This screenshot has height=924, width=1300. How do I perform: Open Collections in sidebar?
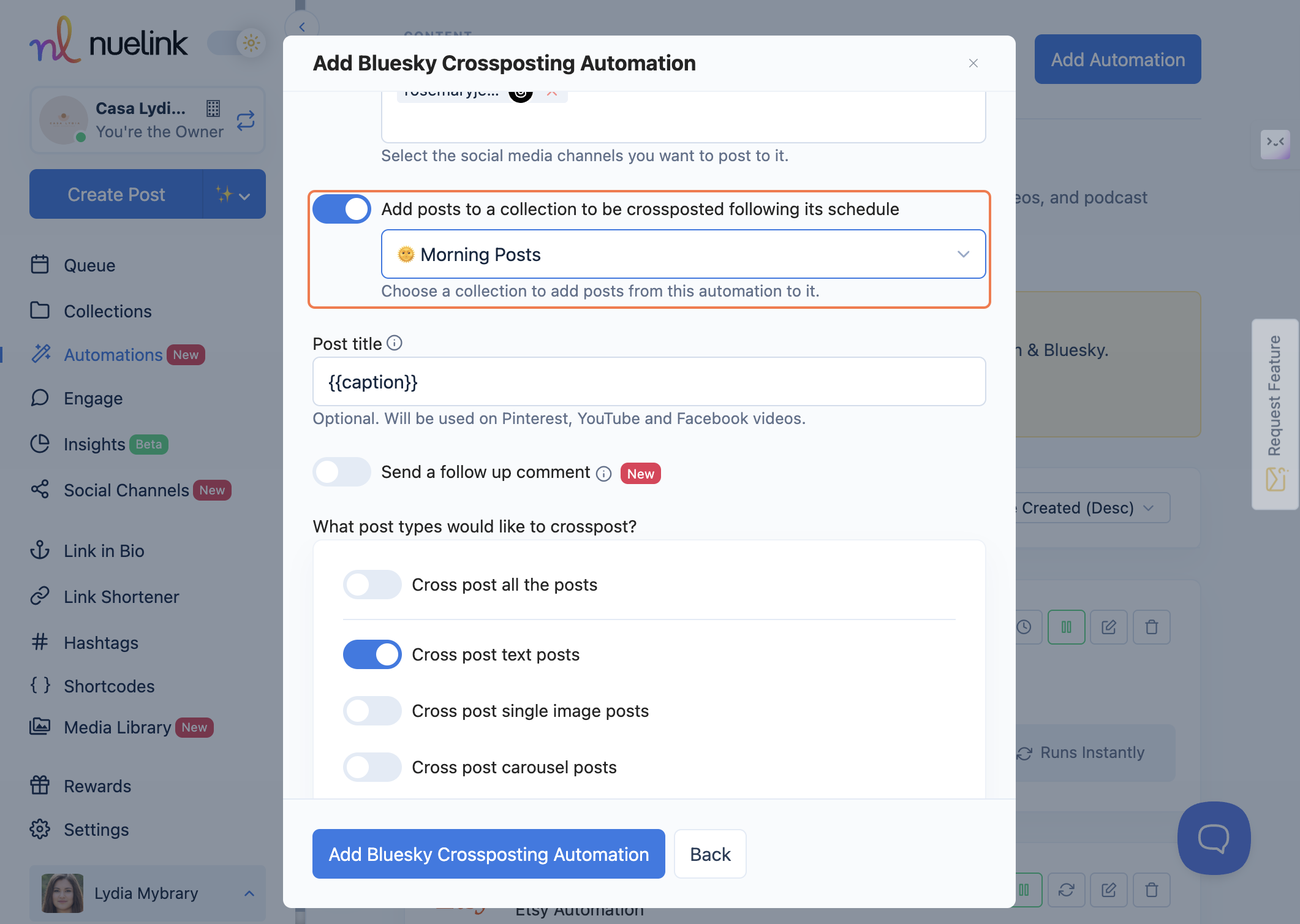point(107,311)
